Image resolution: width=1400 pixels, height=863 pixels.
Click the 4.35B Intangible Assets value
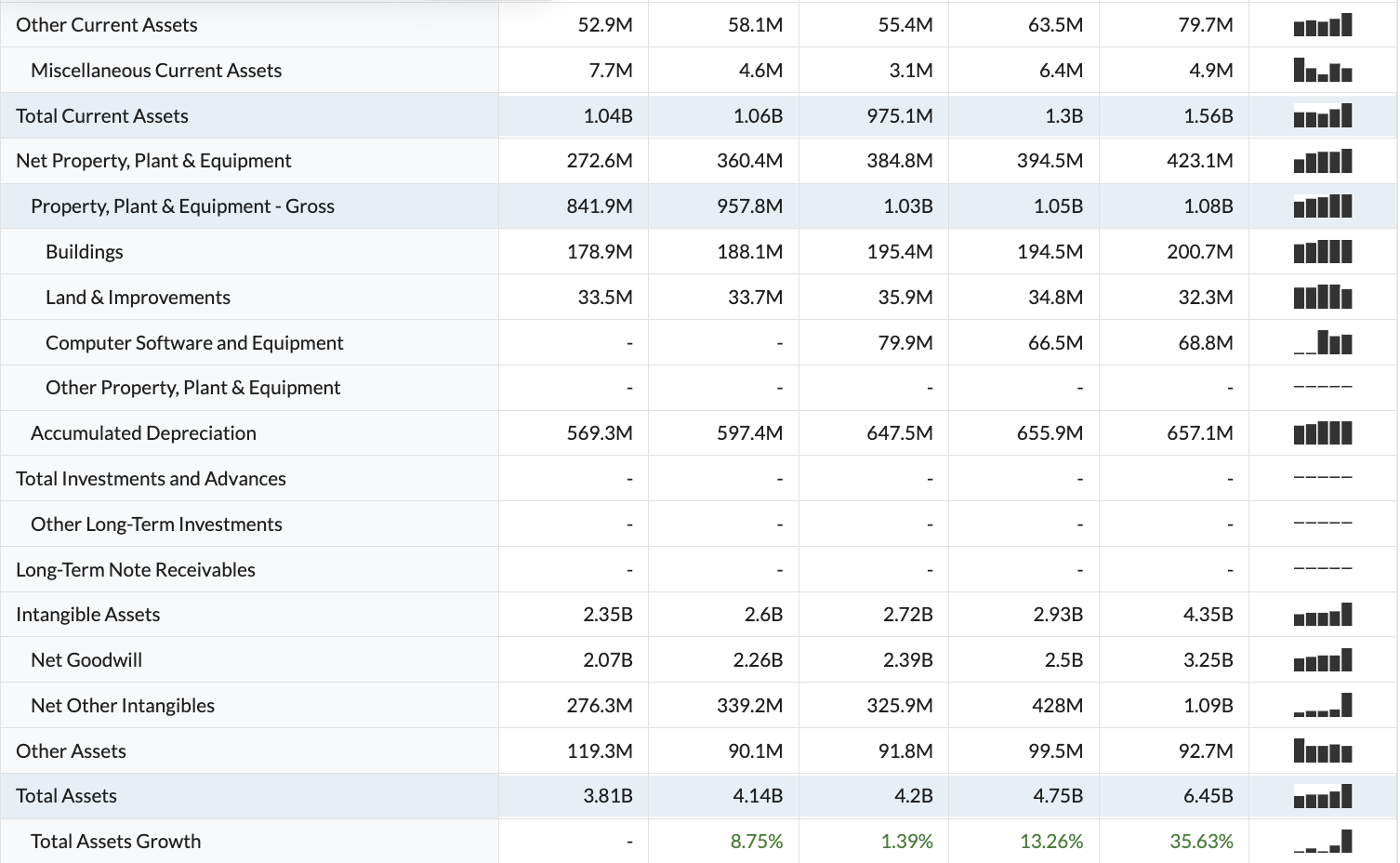click(1208, 615)
